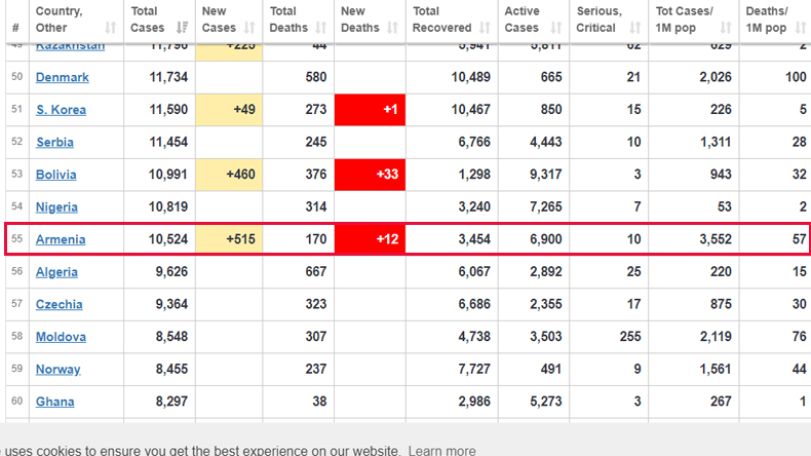Click Norway's active cases 491
Screen dimensions: 811x456
pyautogui.click(x=551, y=369)
